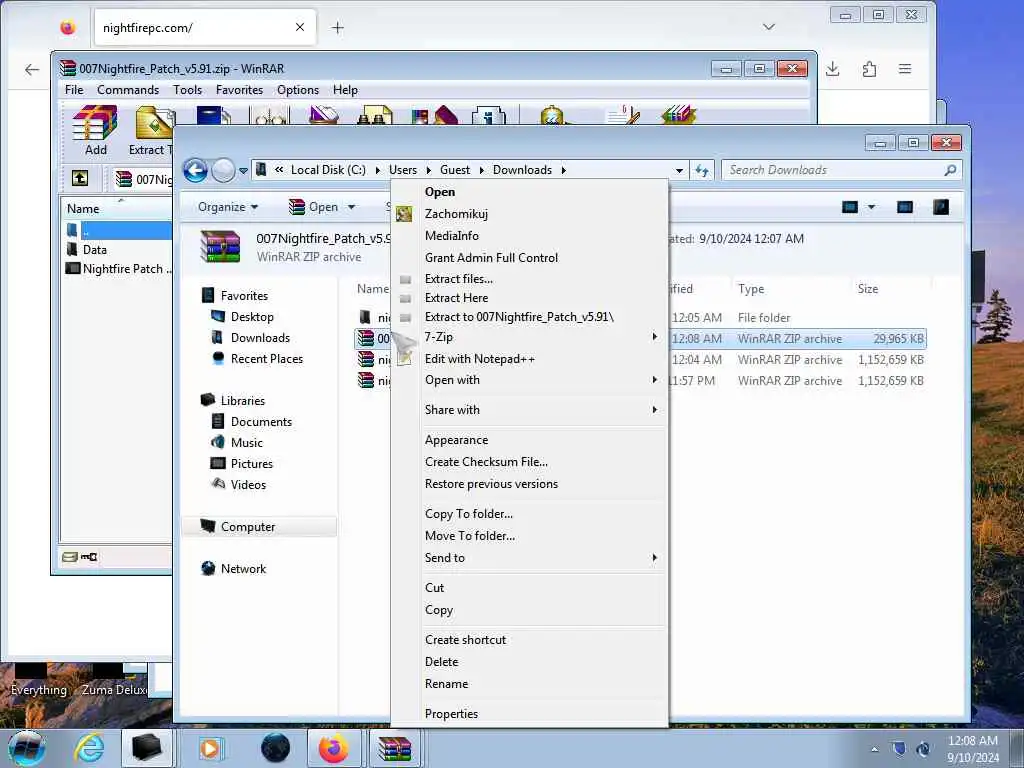Click the Explorer Forward arrow button
This screenshot has height=768, width=1024.
(x=223, y=170)
